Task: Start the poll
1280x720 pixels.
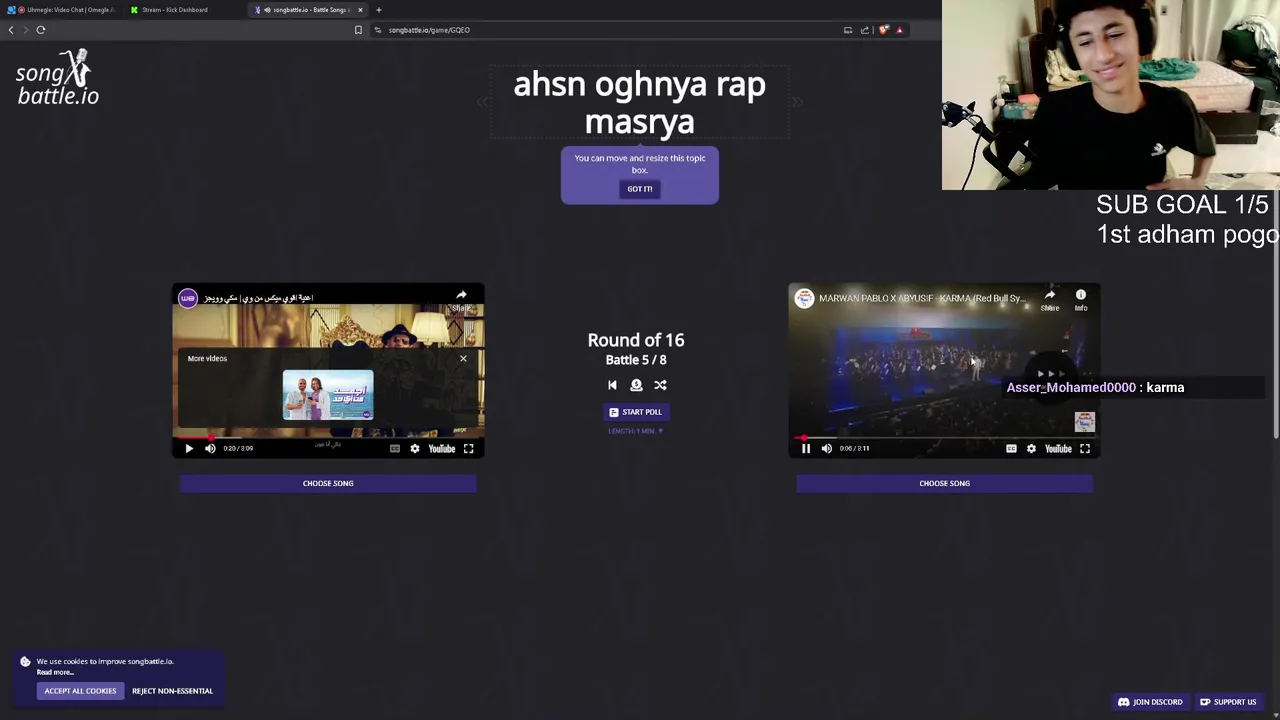Action: (635, 412)
